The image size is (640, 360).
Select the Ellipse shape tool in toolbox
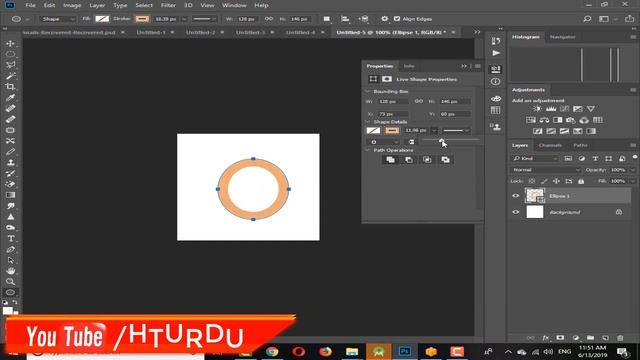[10, 292]
